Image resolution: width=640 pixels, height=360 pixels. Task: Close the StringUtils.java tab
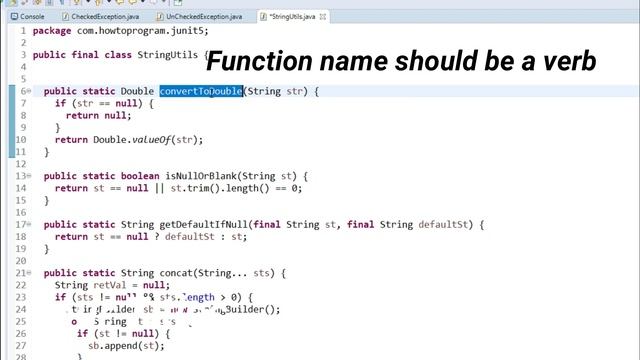click(x=323, y=17)
